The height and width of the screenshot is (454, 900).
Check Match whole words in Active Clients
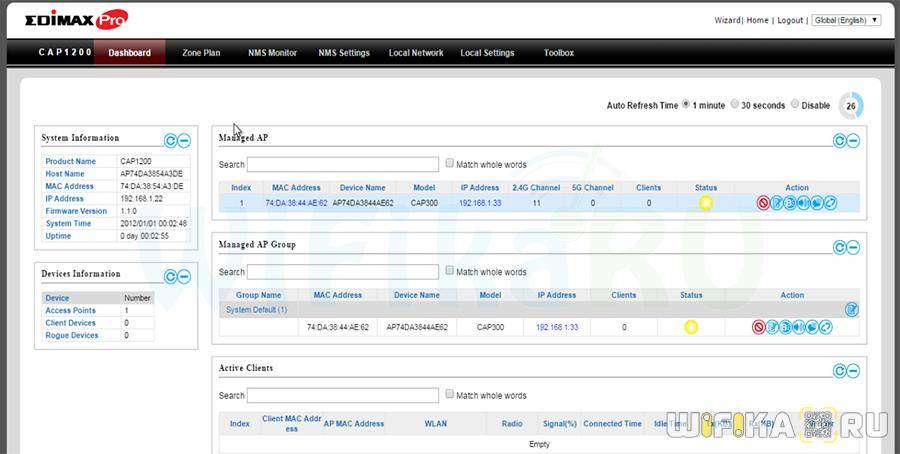click(450, 394)
